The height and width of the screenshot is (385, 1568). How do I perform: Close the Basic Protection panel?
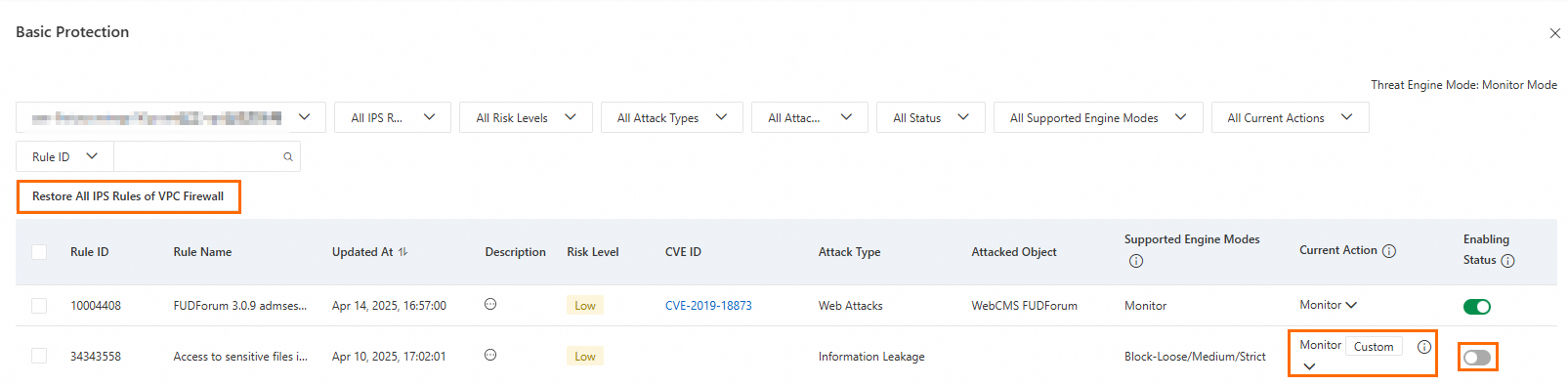click(x=1554, y=33)
